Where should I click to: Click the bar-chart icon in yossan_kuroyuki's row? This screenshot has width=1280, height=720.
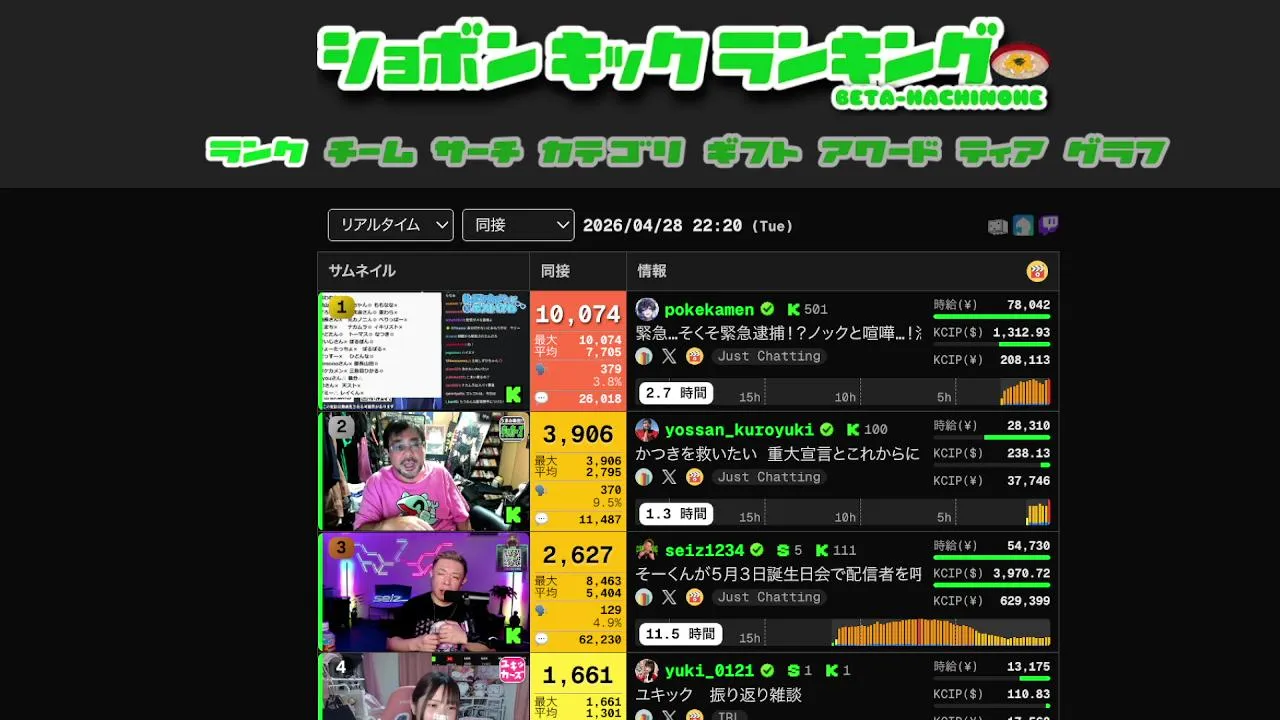pos(644,477)
